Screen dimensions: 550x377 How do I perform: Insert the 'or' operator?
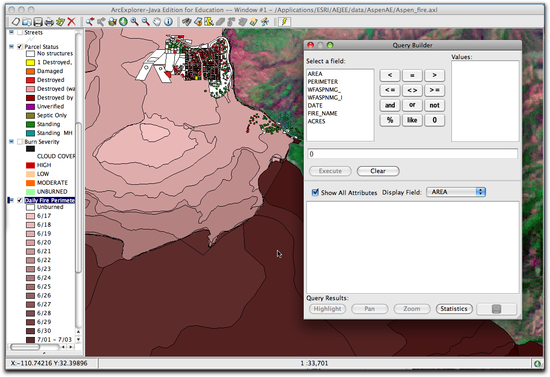pyautogui.click(x=412, y=105)
